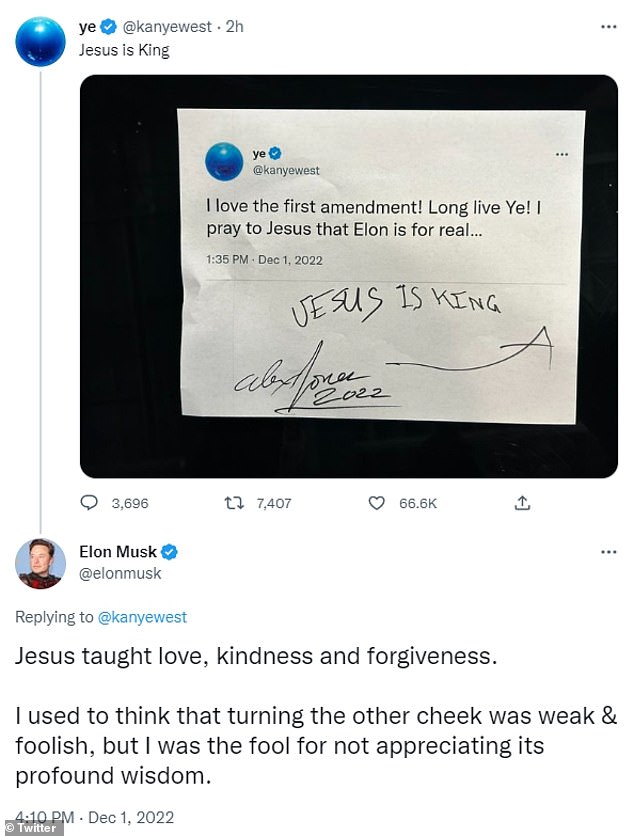This screenshot has height=836, width=634.
Task: Open more options menu on ye's tweet
Action: [608, 27]
